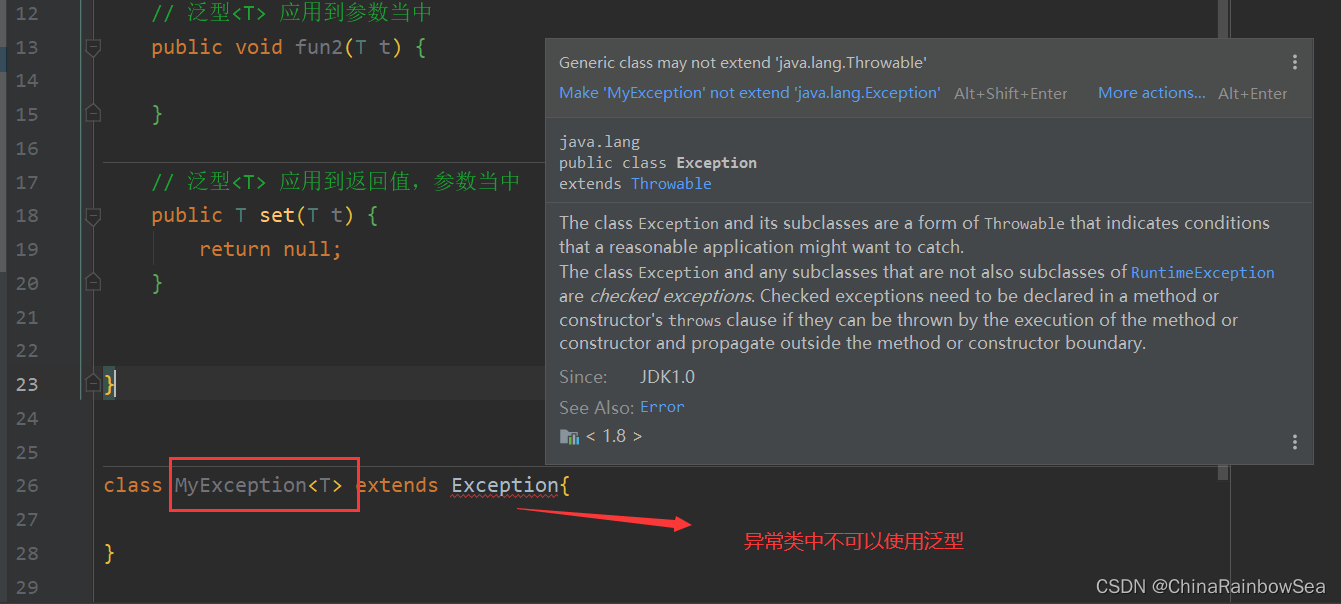Collapse set method at line 18
This screenshot has width=1341, height=604.
point(93,215)
